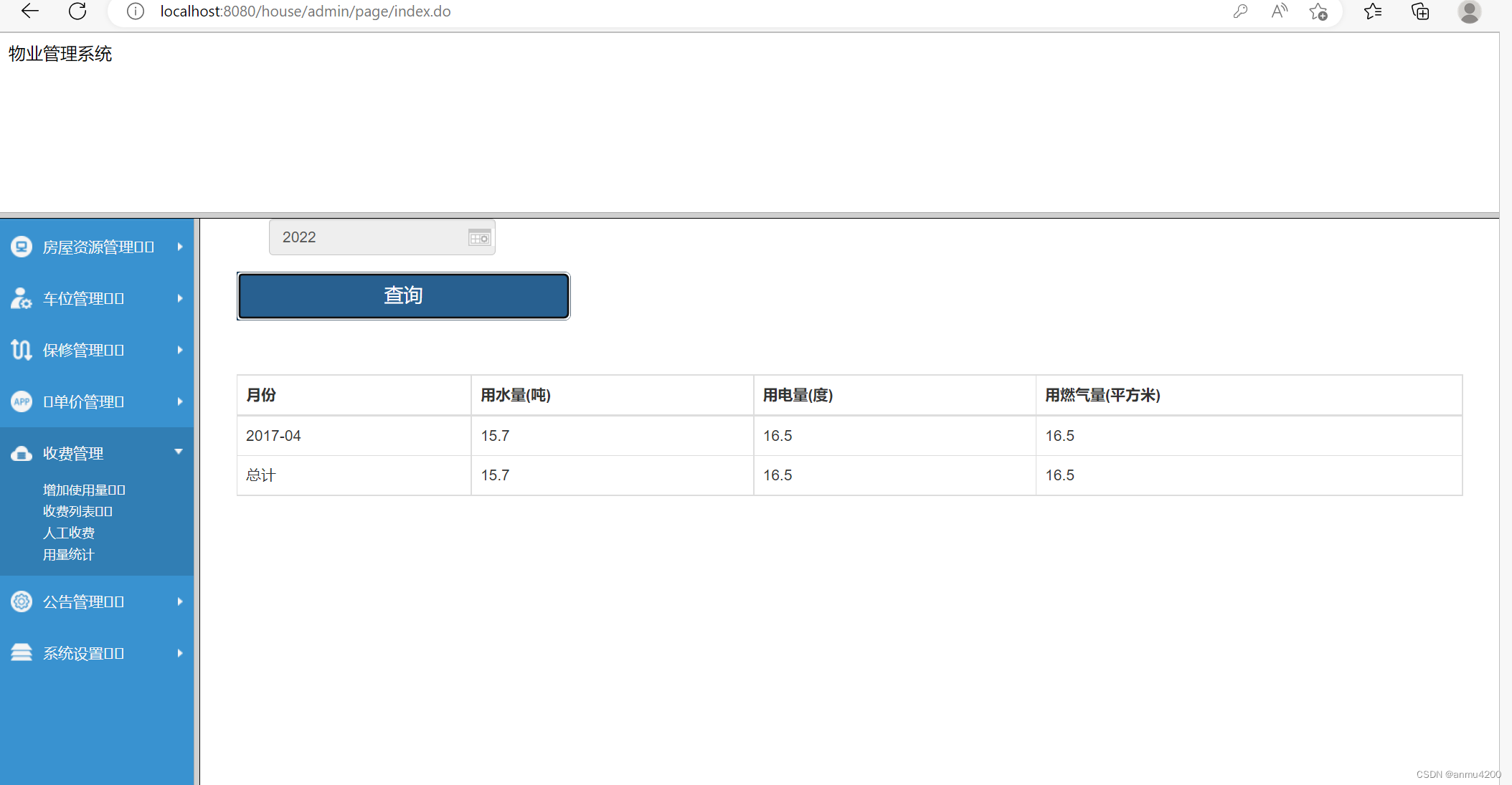The width and height of the screenshot is (1512, 785).
Task: Click the browser back arrow
Action: (x=30, y=11)
